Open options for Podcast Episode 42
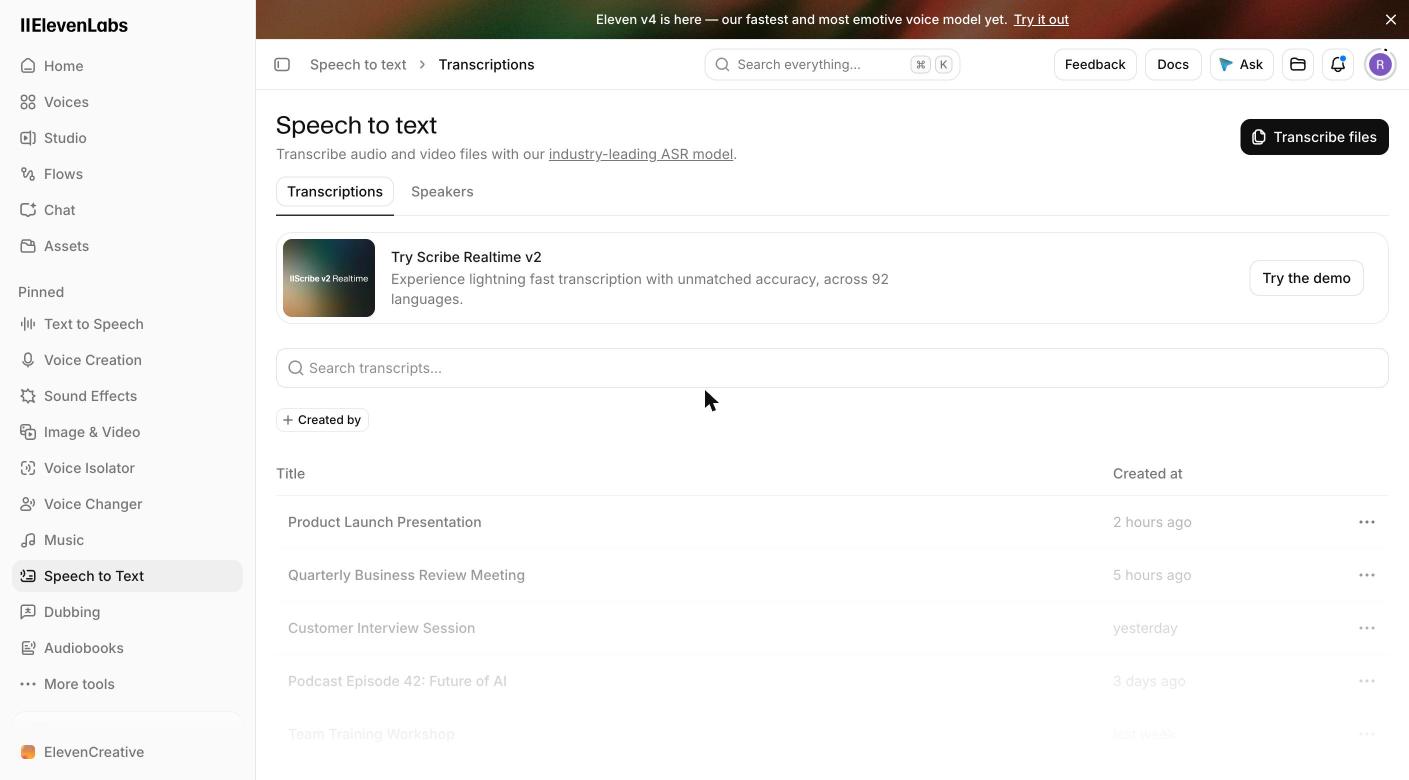The width and height of the screenshot is (1409, 780). [x=1366, y=681]
